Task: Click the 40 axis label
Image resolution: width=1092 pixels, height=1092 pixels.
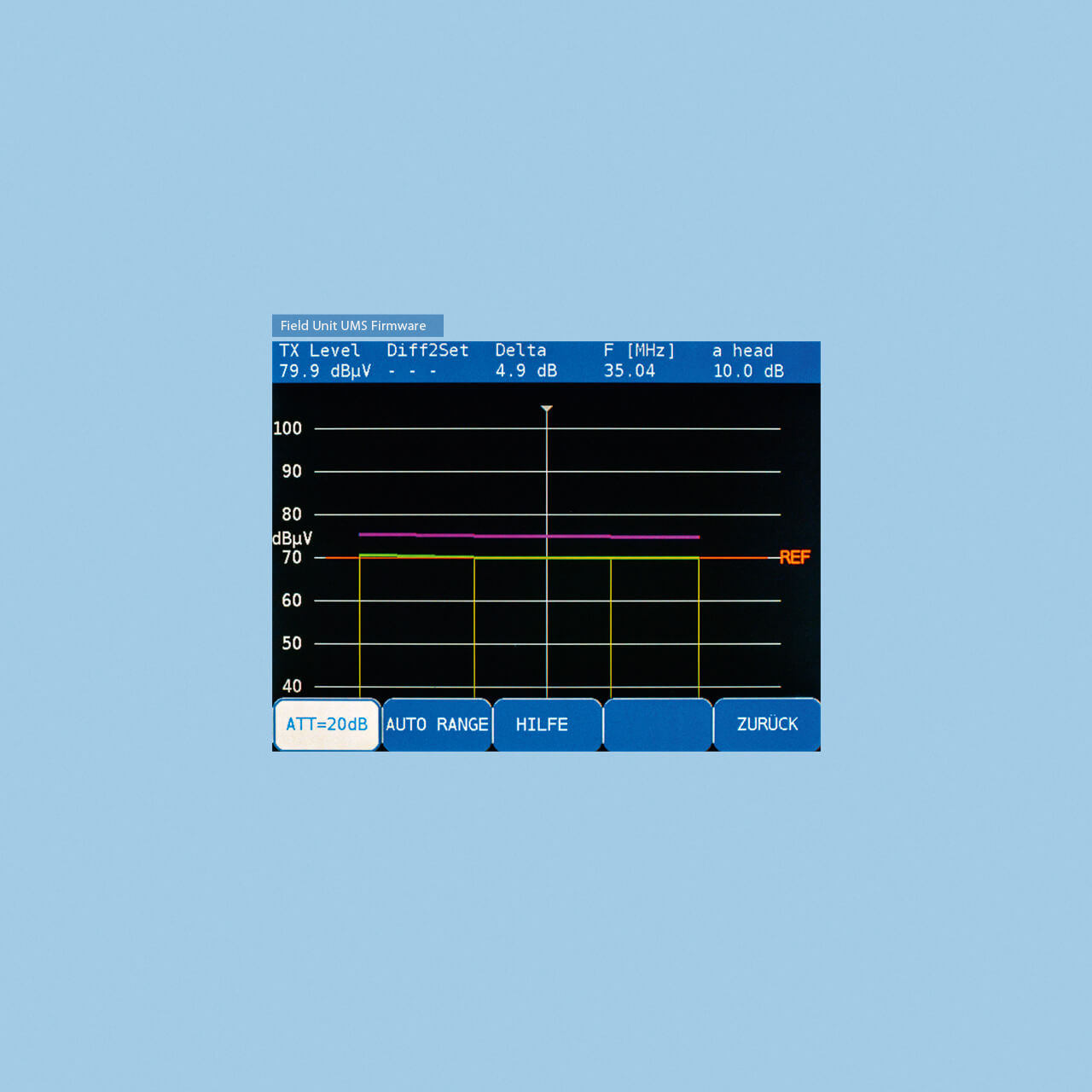Action: tap(292, 686)
